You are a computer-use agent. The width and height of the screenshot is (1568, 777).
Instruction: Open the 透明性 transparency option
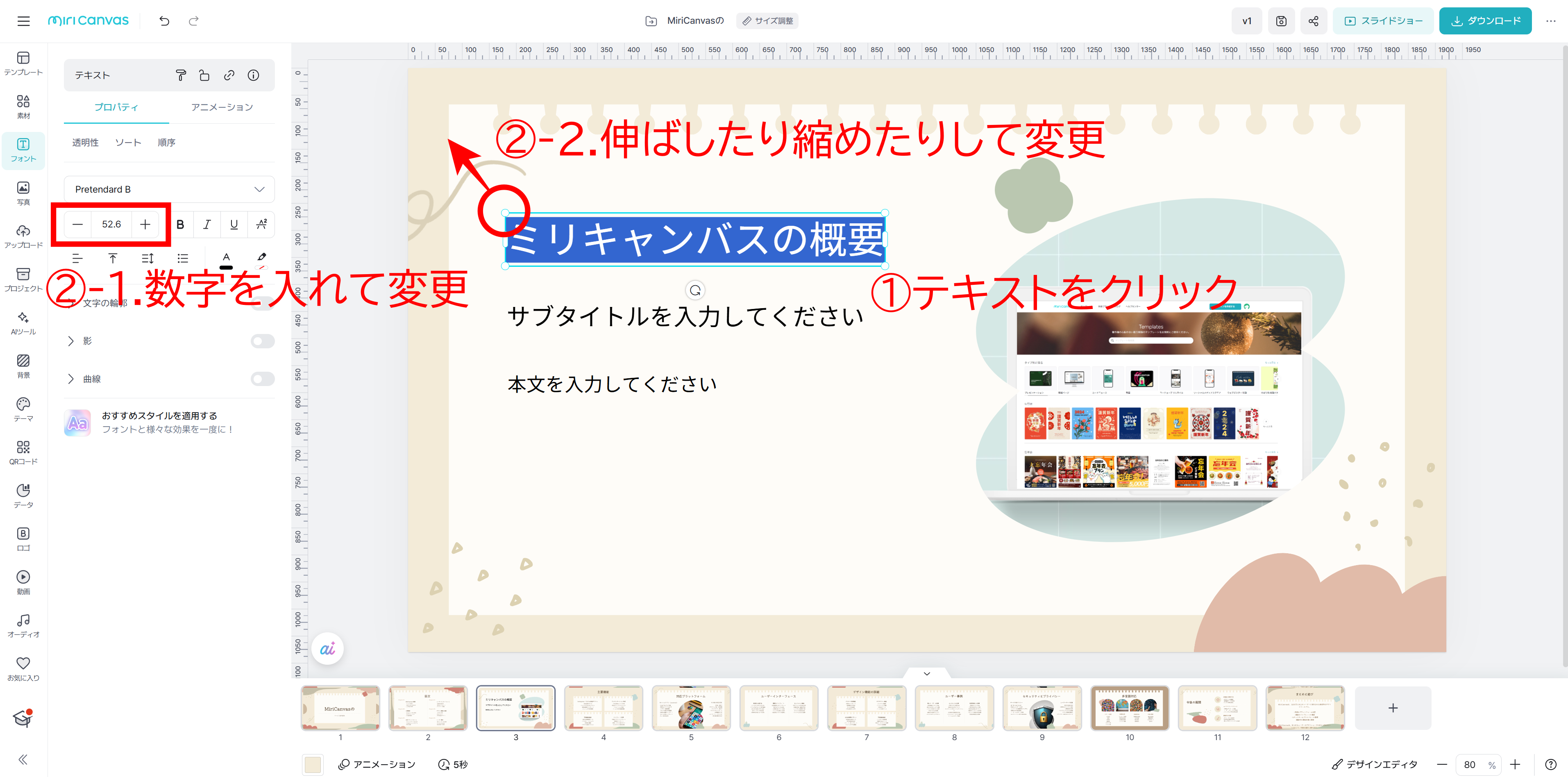pyautogui.click(x=85, y=143)
